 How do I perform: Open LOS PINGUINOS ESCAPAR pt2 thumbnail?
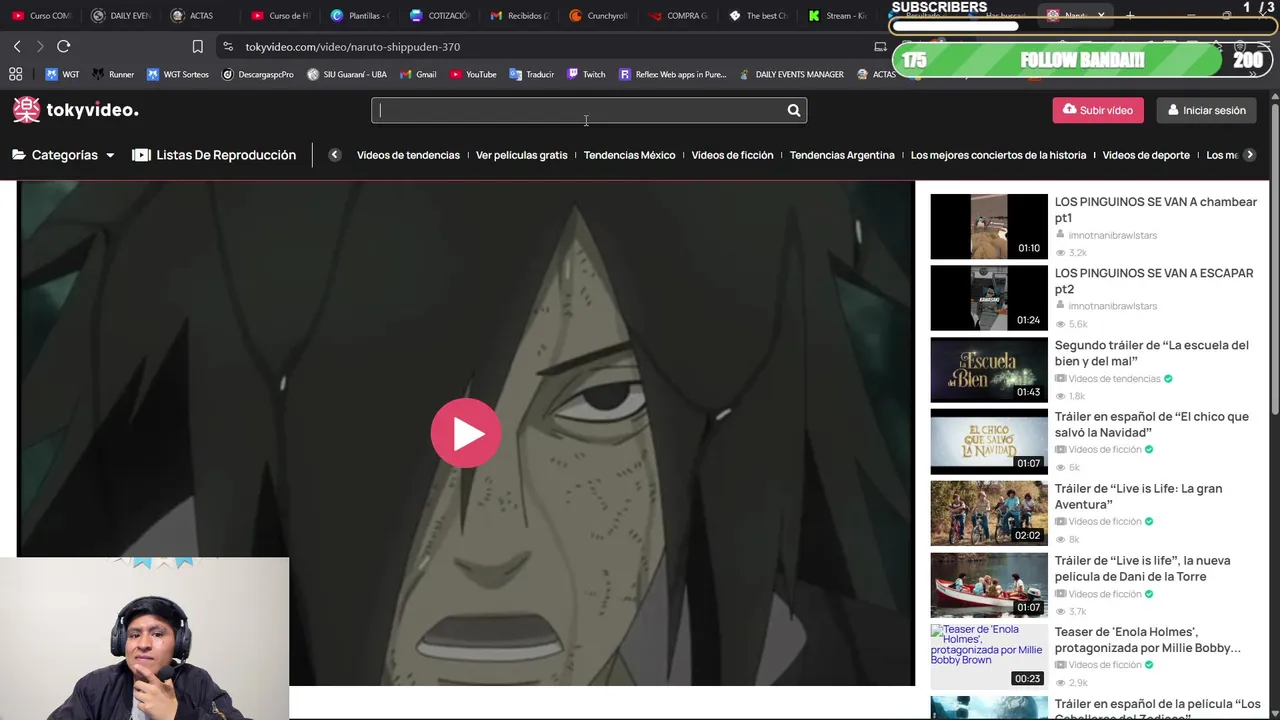point(989,298)
